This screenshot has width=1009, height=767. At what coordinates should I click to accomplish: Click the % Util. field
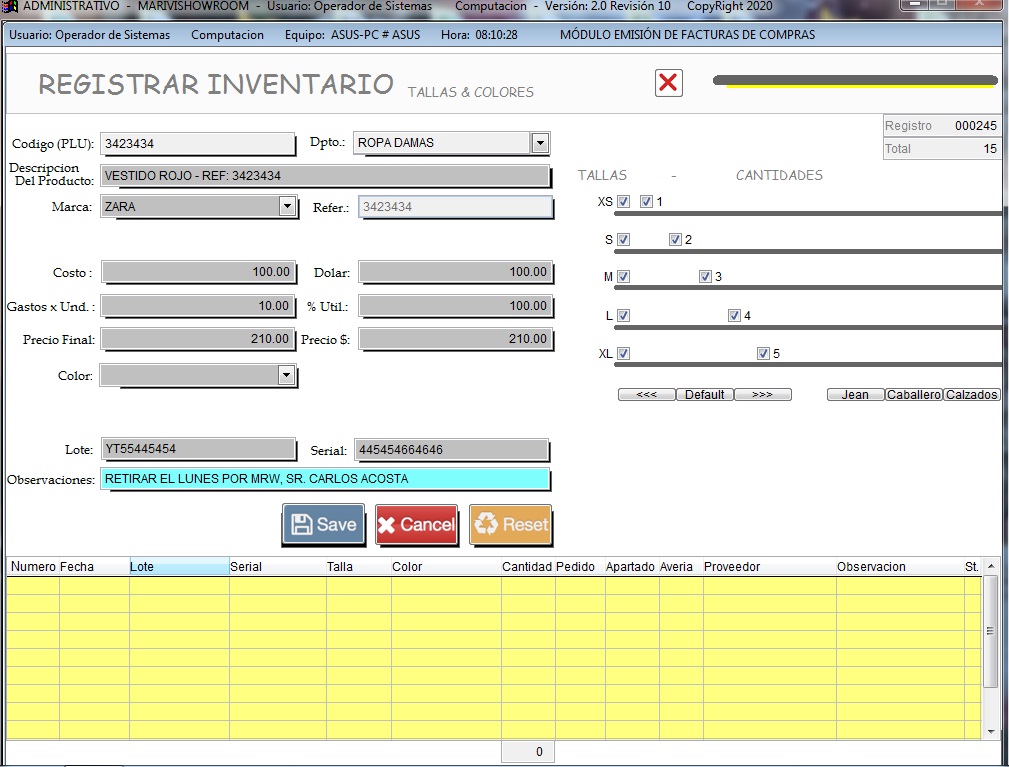click(456, 306)
